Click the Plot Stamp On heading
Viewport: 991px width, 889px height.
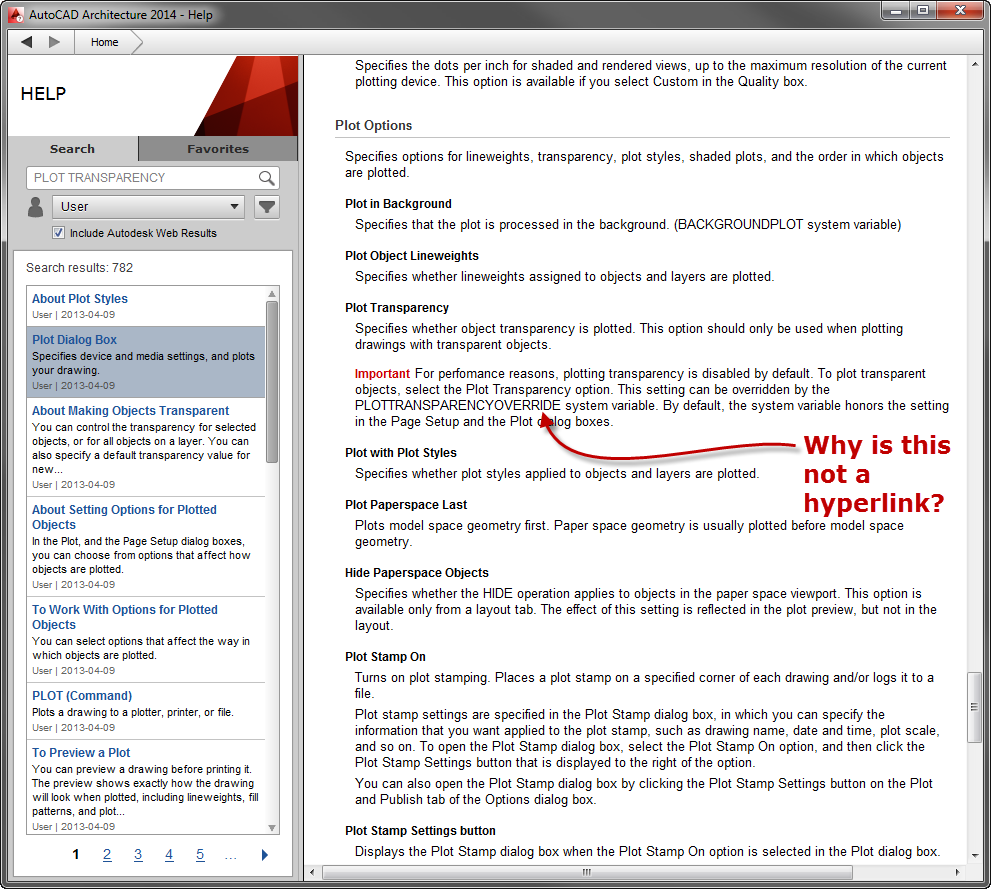(x=386, y=657)
